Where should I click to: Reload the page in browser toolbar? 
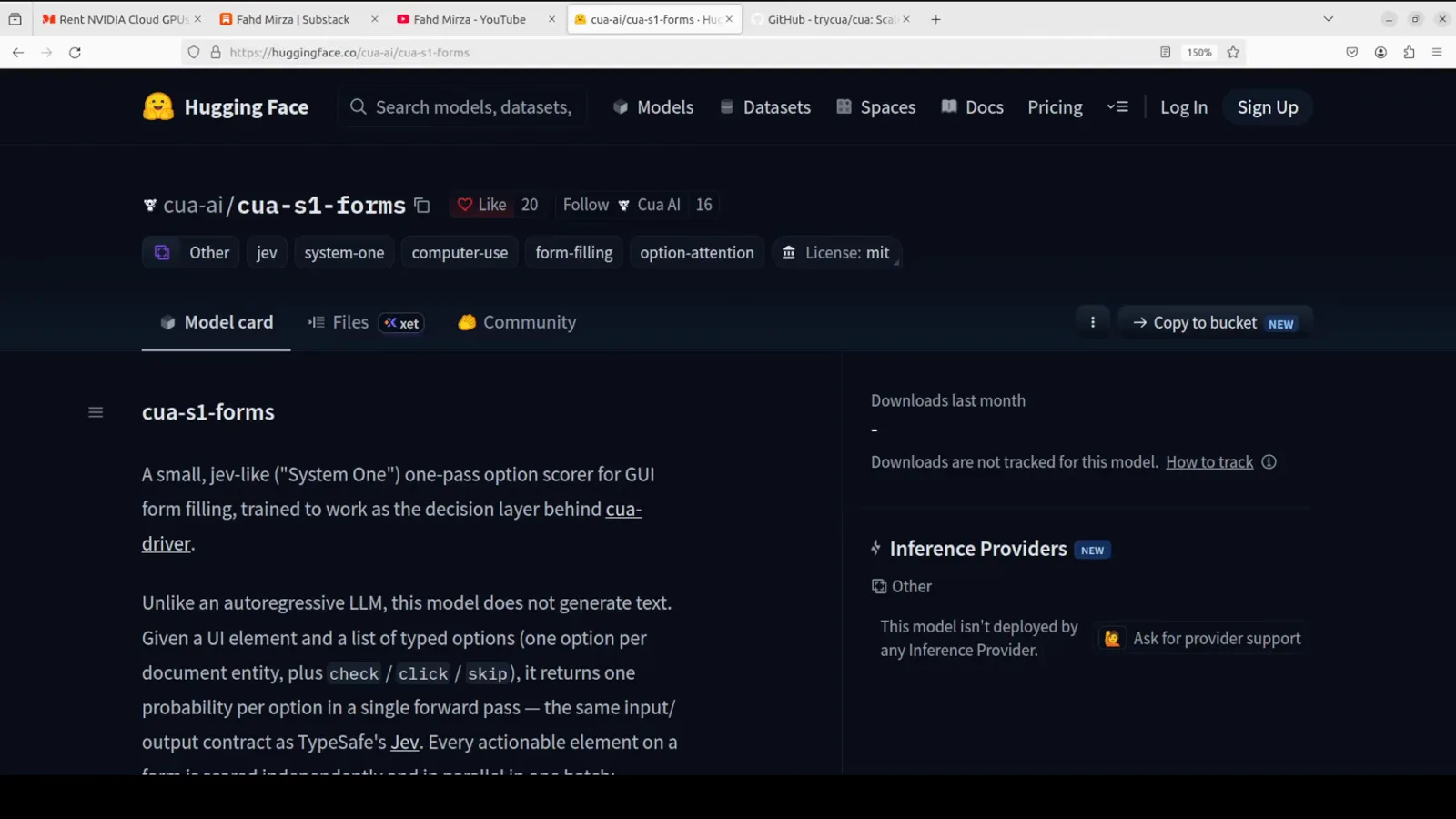(x=76, y=53)
